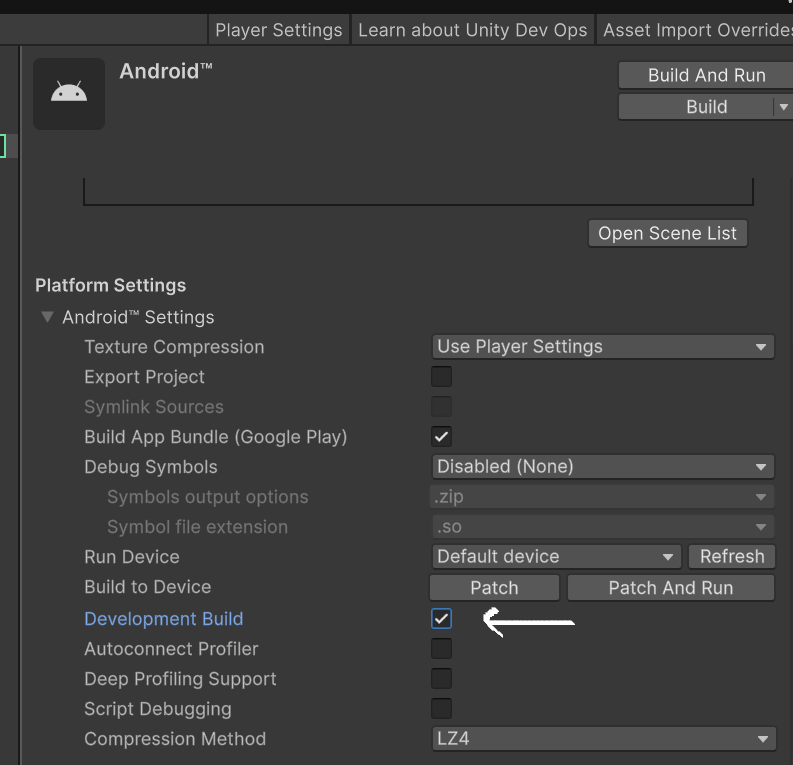Uncheck Build App Bundle (Google Play)

(441, 436)
